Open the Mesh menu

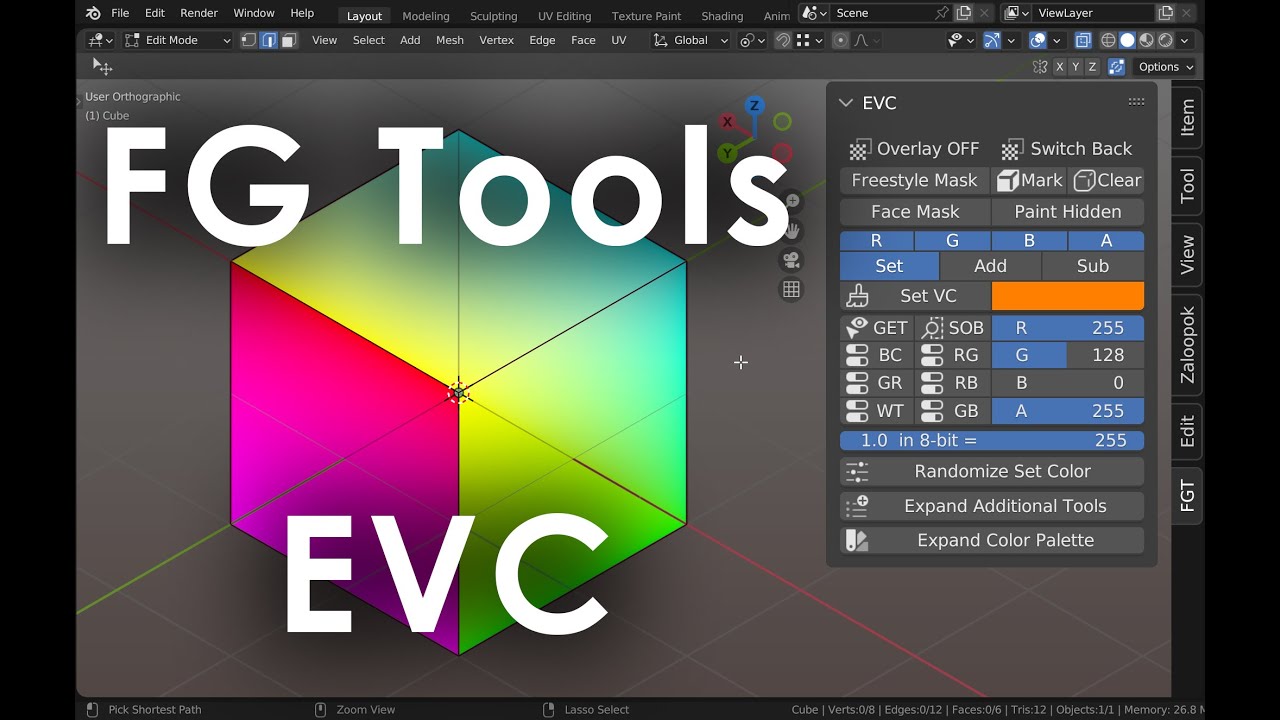point(450,40)
